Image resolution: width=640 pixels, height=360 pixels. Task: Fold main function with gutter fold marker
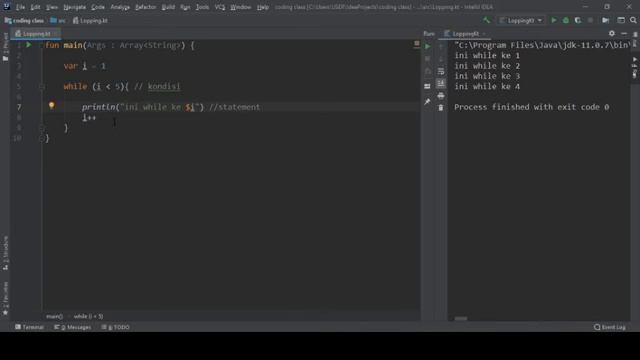(42, 45)
